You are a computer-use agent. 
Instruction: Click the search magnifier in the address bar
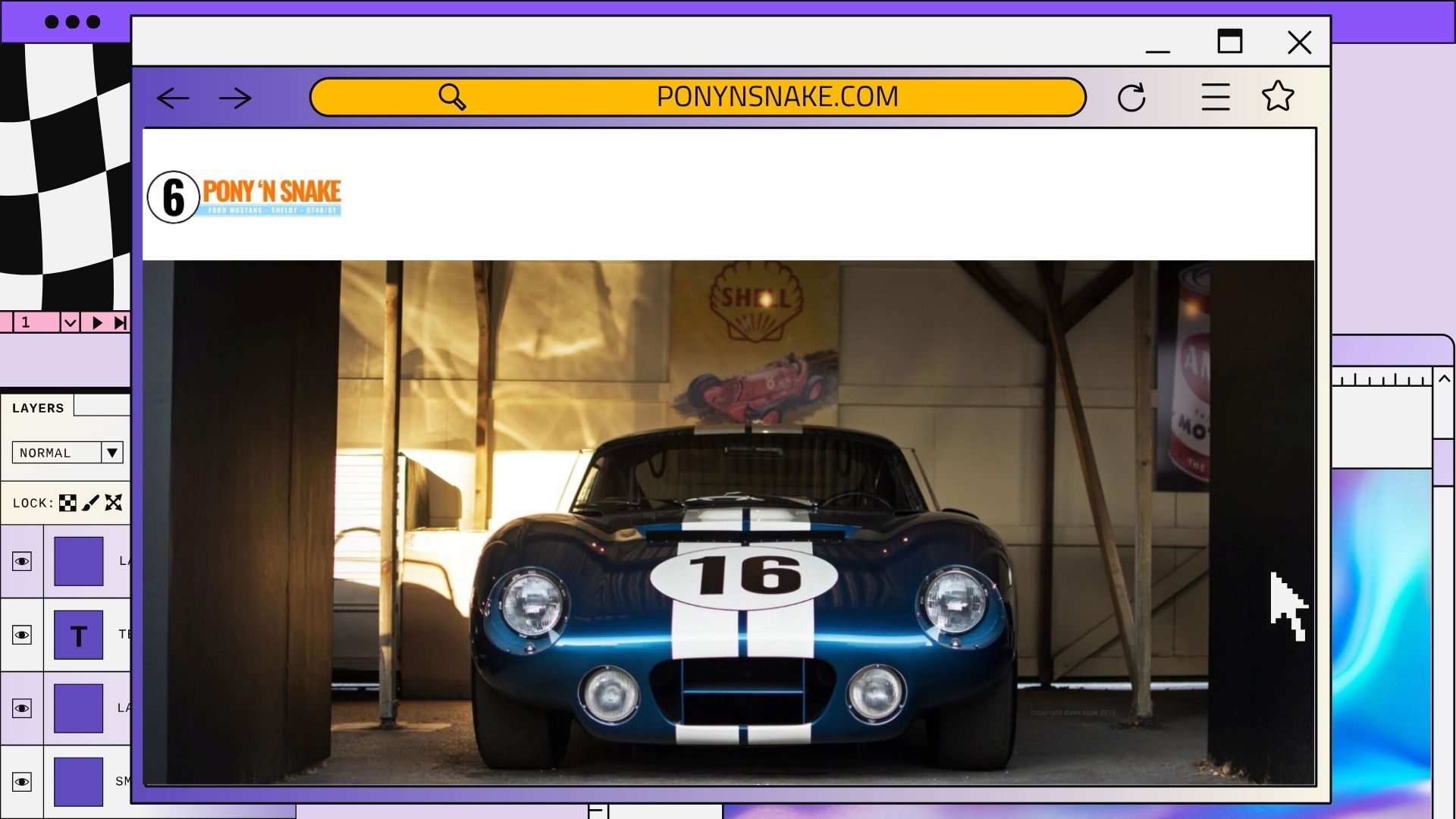click(x=453, y=96)
